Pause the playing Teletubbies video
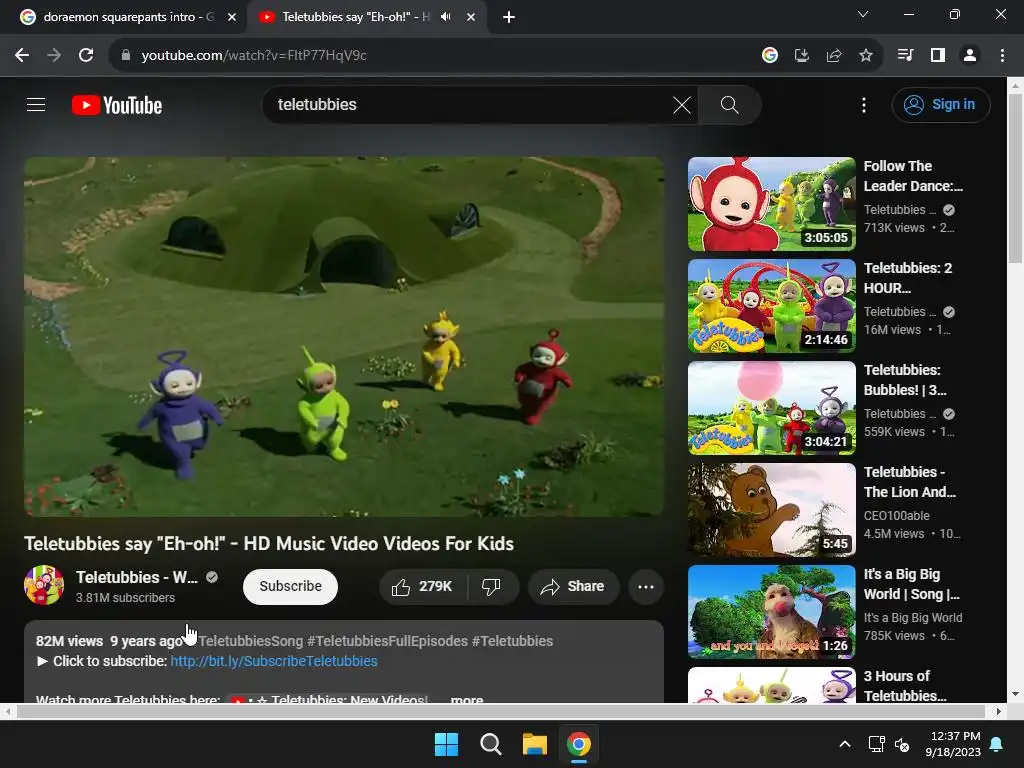The width and height of the screenshot is (1024, 768). point(344,336)
